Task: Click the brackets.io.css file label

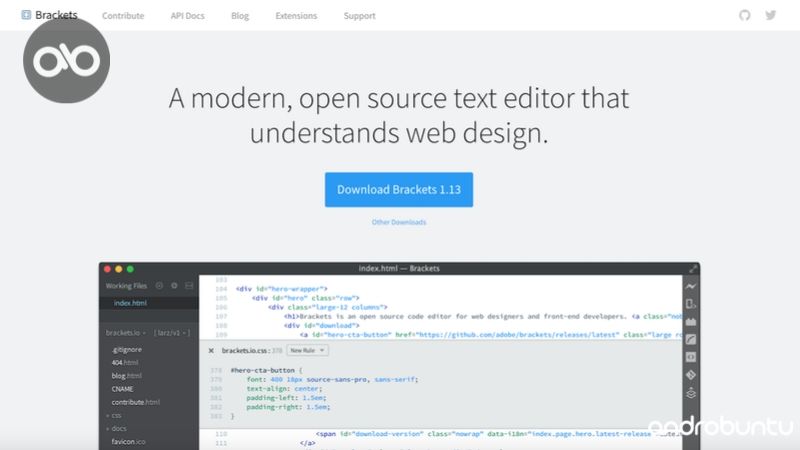Action: [245, 351]
